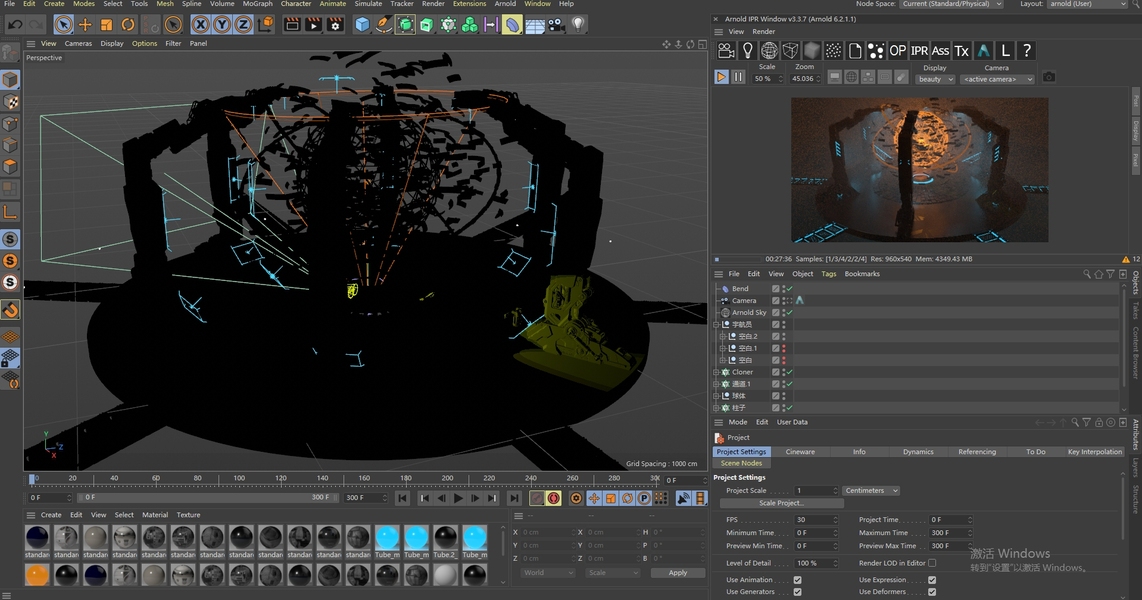Toggle the Cloner object enable checkmark

(x=789, y=372)
